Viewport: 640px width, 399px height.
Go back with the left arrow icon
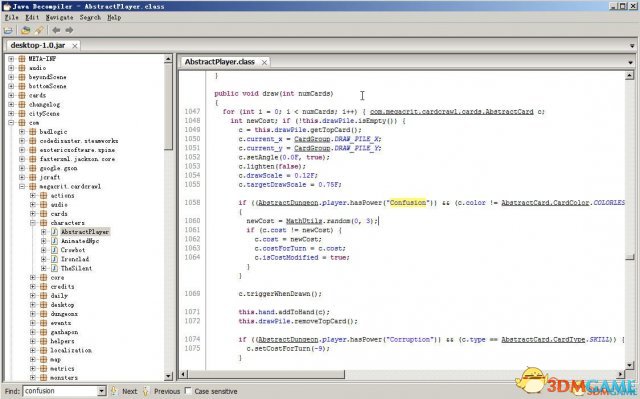(56, 30)
